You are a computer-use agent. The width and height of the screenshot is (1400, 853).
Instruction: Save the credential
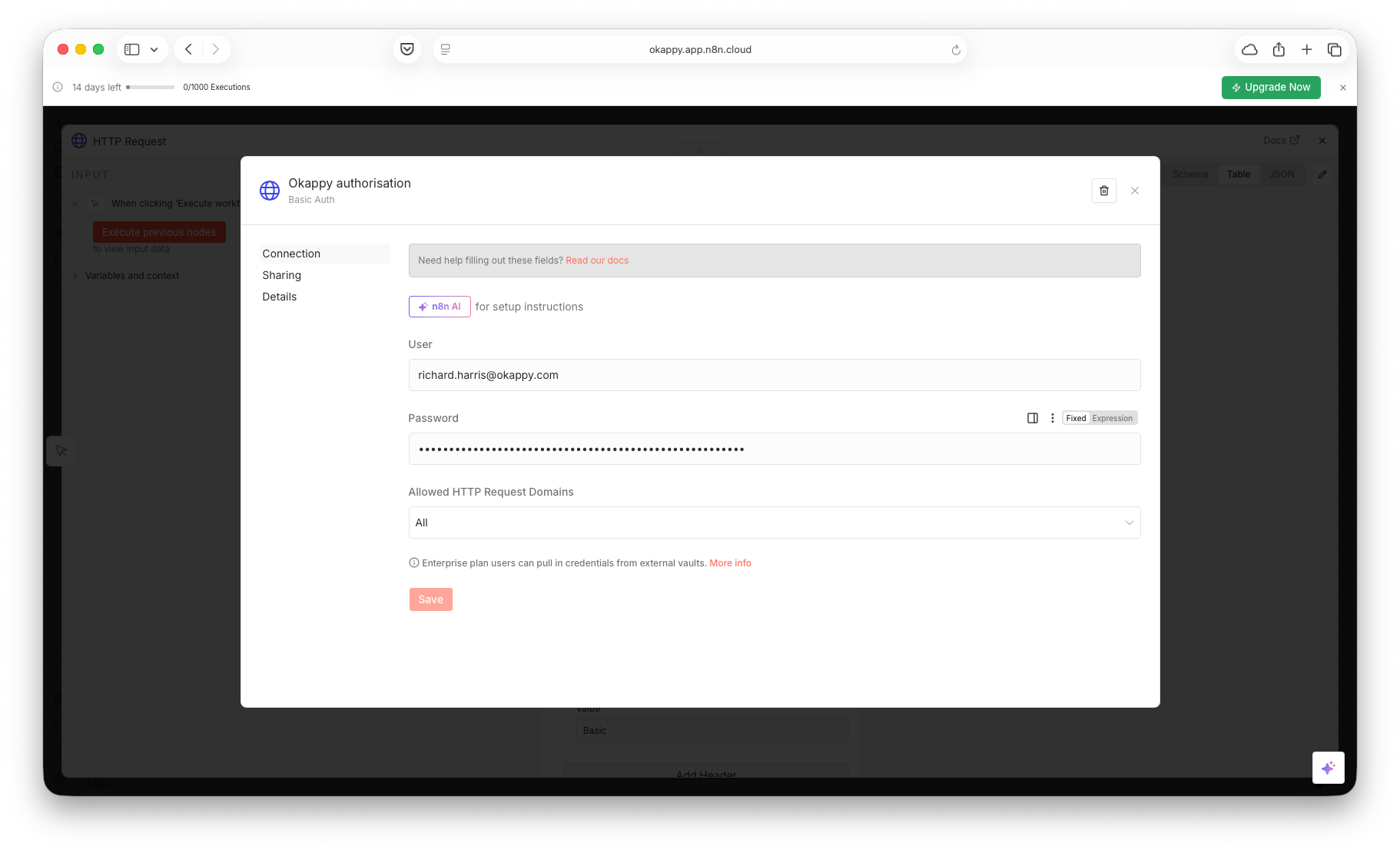click(x=430, y=599)
